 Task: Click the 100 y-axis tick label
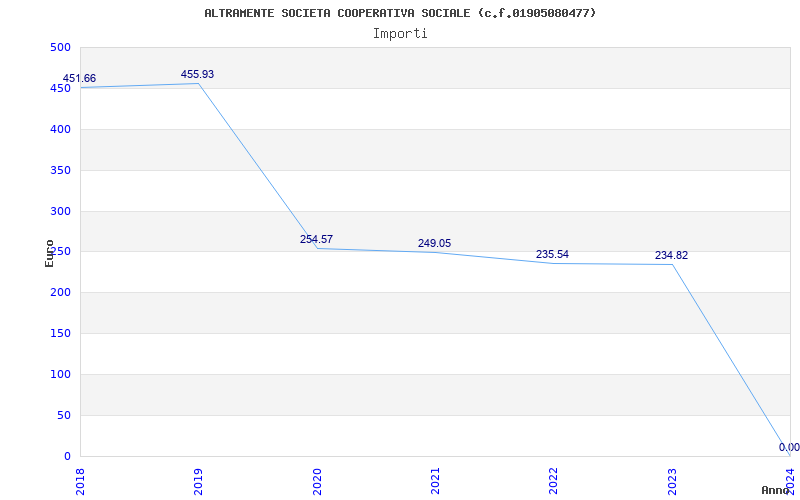[60, 374]
